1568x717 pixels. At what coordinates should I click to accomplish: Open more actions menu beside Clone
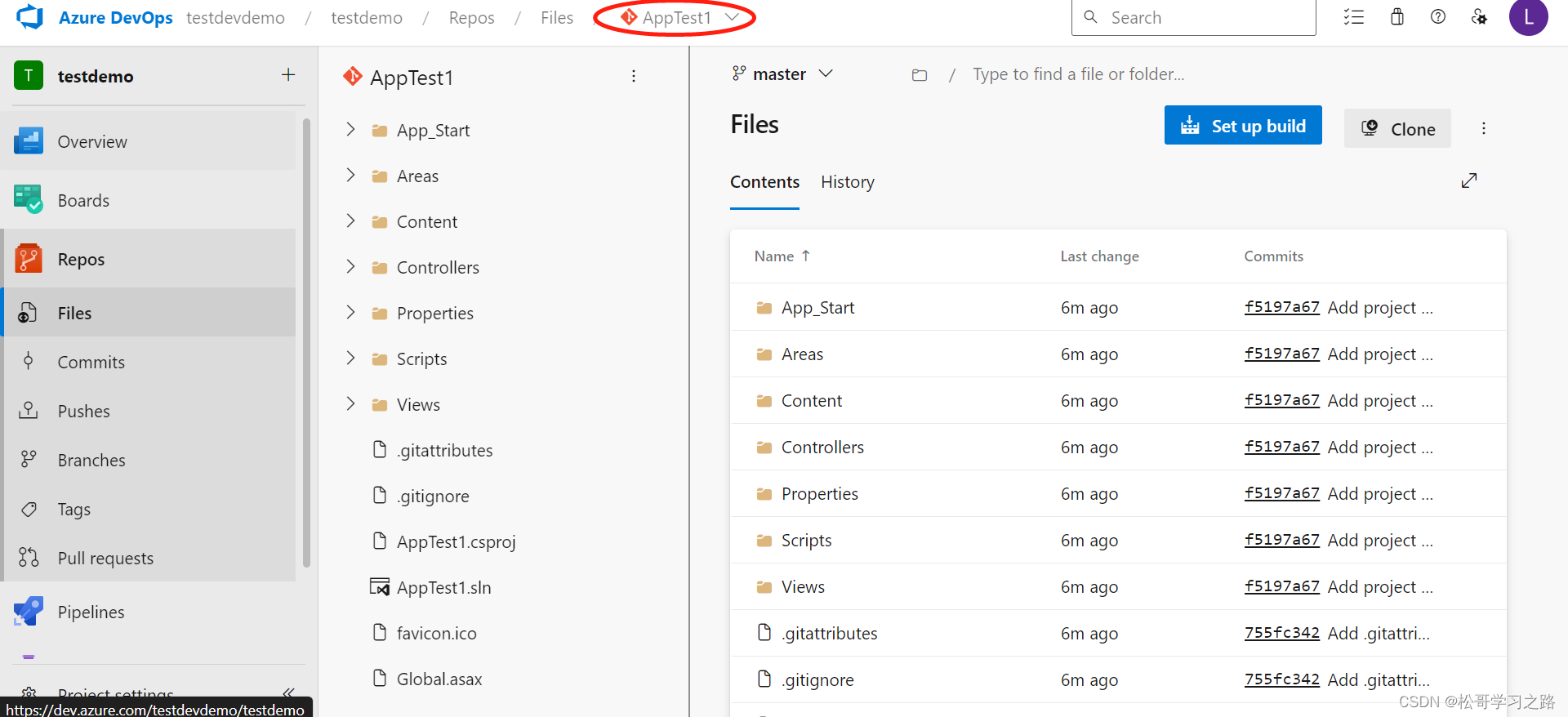click(1484, 128)
